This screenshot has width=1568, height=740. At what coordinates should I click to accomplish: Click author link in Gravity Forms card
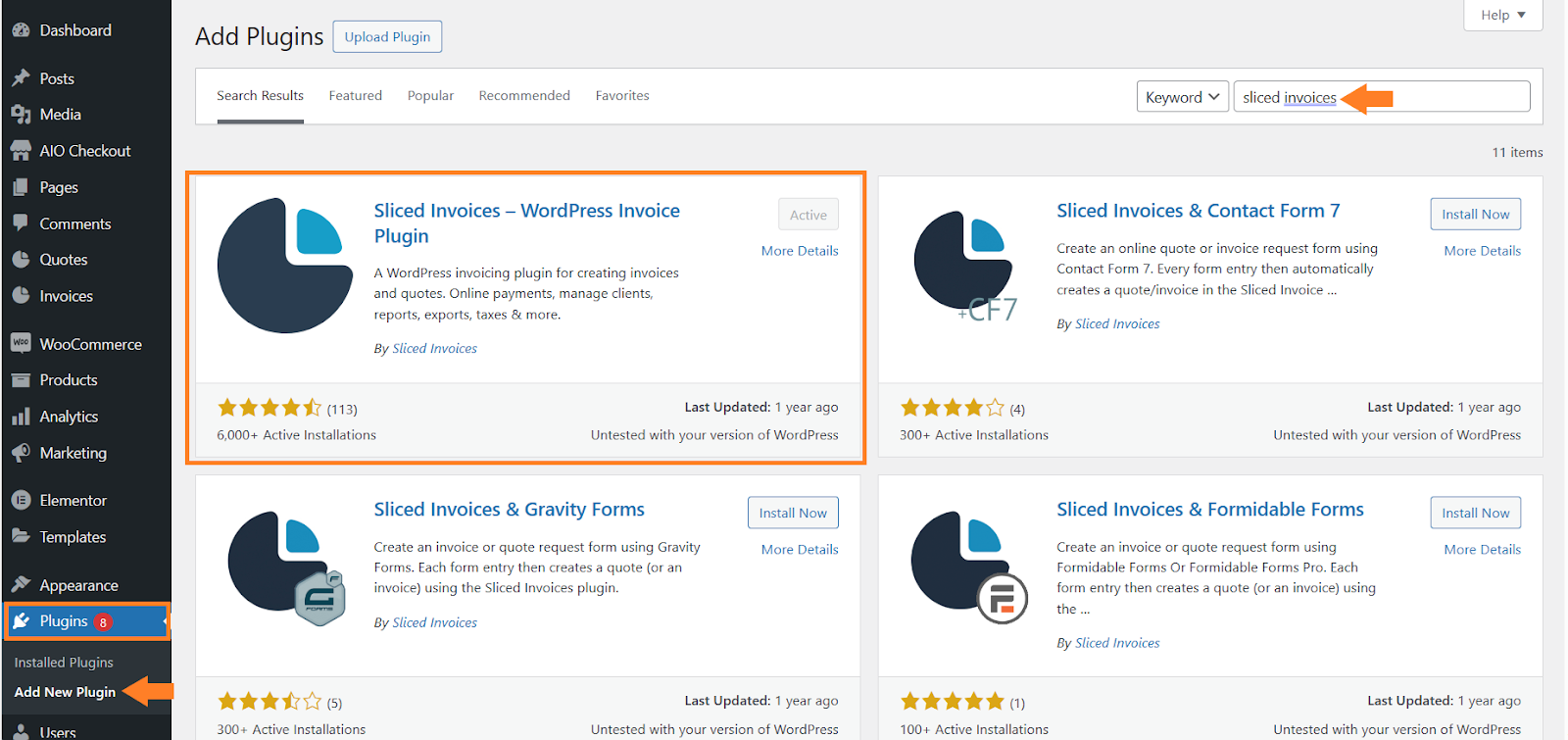click(x=434, y=623)
